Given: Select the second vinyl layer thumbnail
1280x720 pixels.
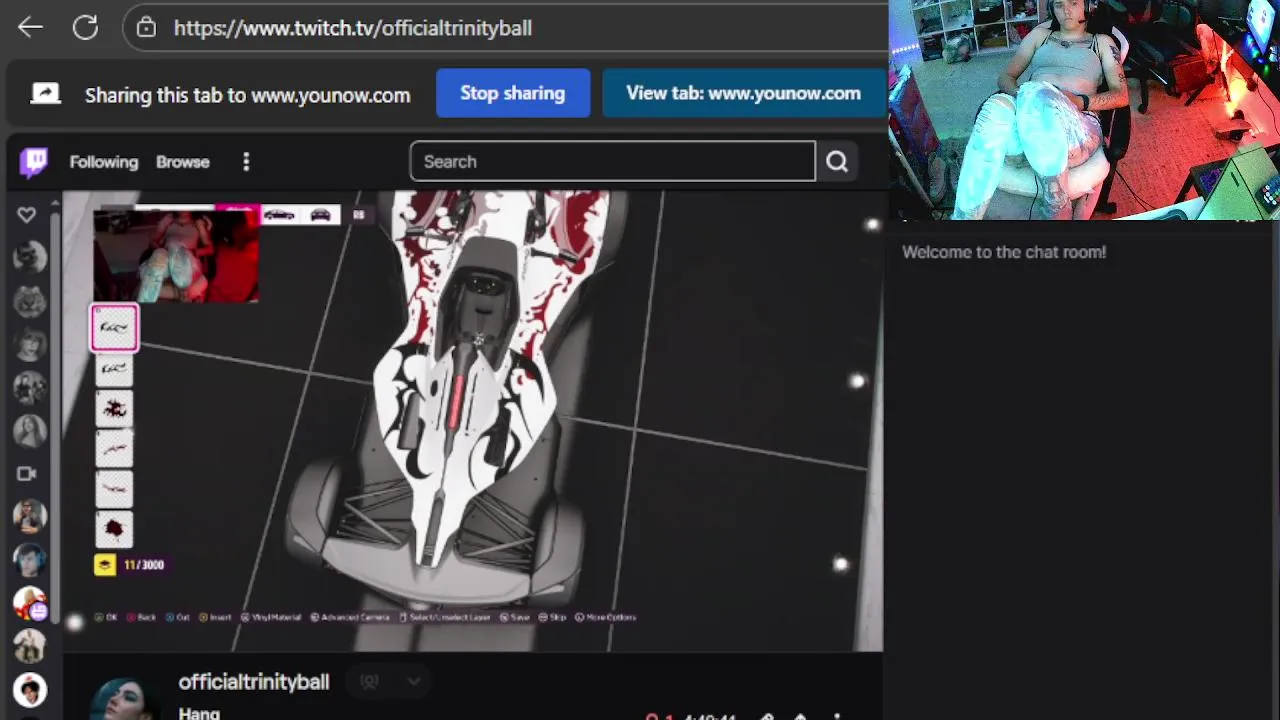Looking at the screenshot, I should coord(114,369).
